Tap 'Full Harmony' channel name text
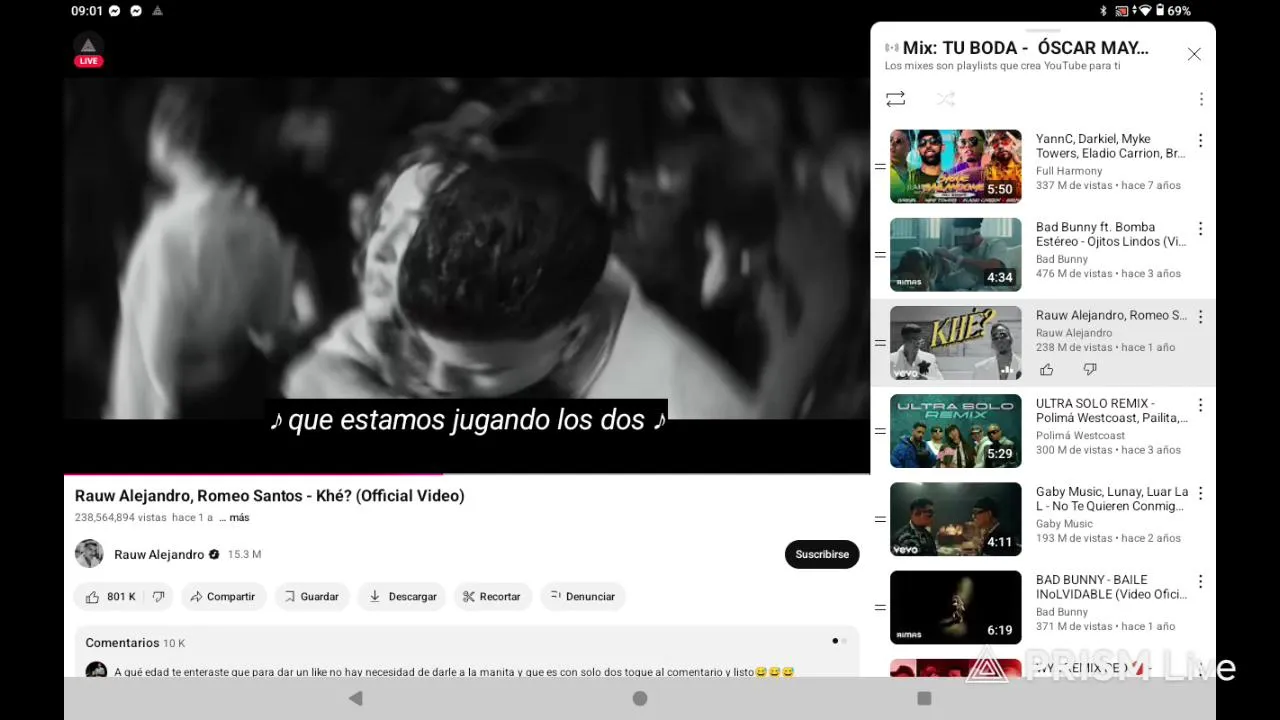The image size is (1280, 720). point(1069,171)
